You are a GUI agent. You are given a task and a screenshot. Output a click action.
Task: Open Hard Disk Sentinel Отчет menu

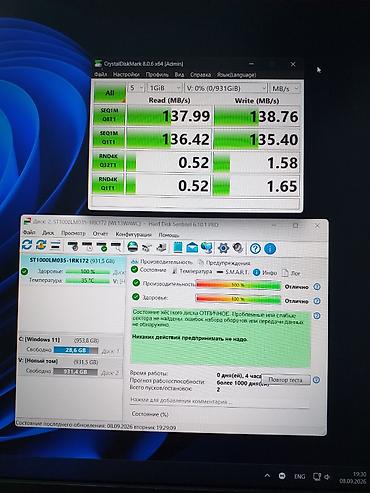[100, 234]
